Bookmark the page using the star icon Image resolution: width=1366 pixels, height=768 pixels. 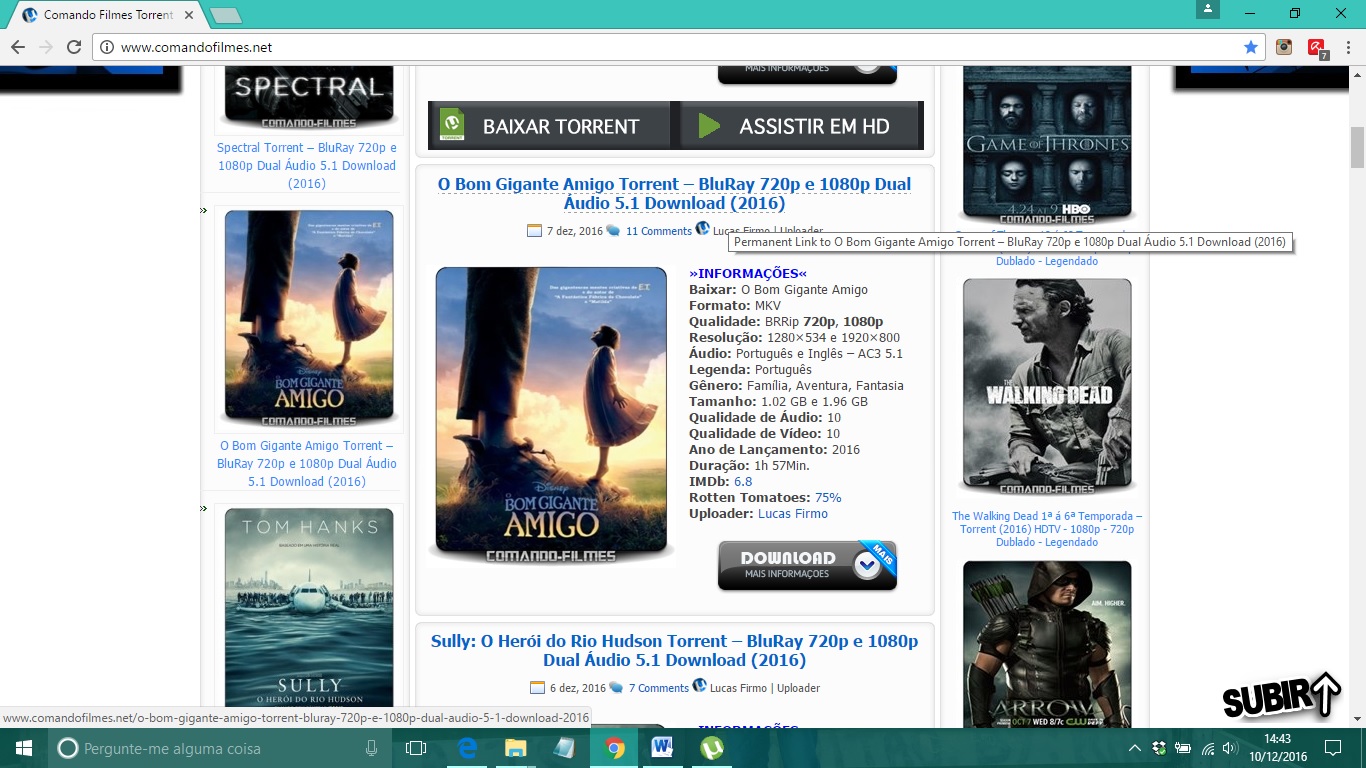click(1251, 46)
